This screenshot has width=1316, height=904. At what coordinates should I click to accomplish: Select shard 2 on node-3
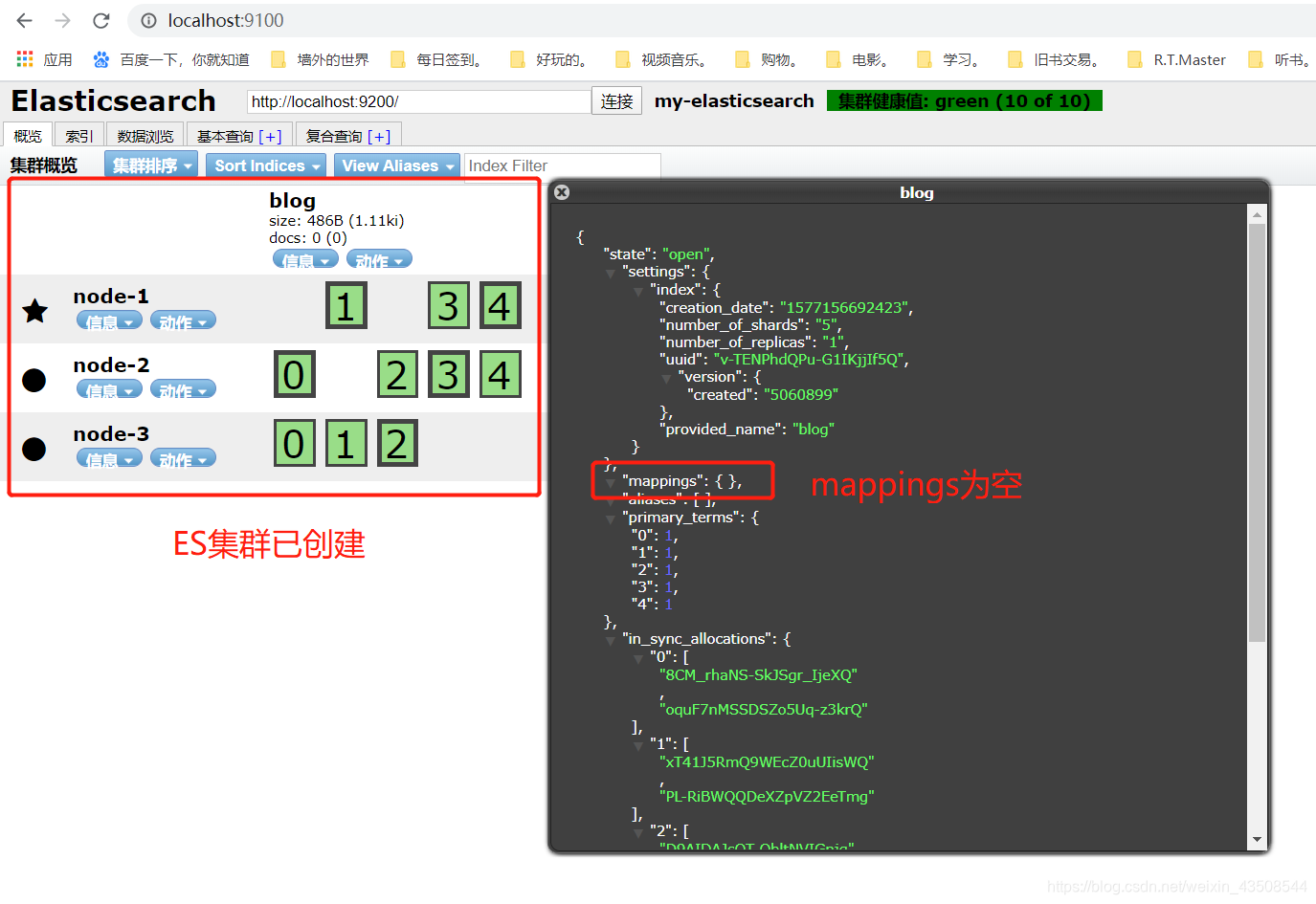point(397,443)
